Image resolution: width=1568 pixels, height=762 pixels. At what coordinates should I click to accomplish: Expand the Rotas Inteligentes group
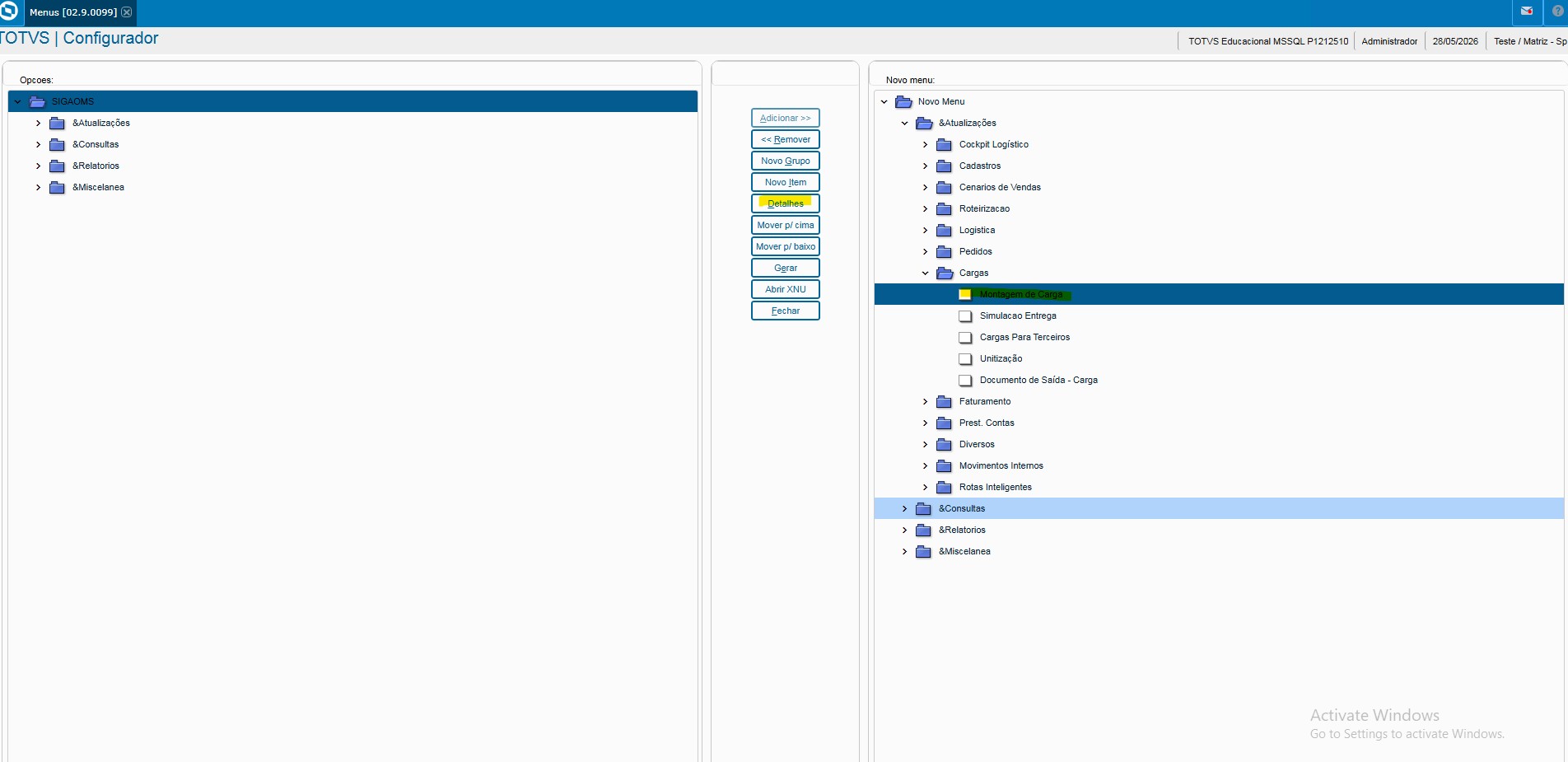point(925,487)
